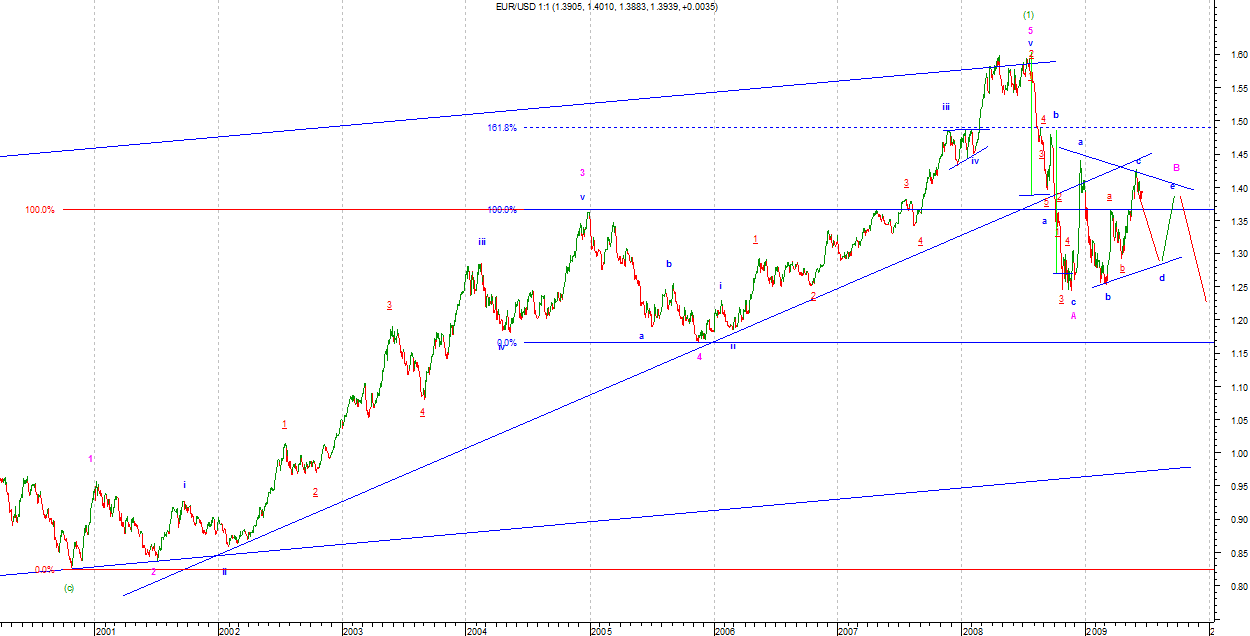
Task: Click the red 100.0% label at left edge
Action: click(x=40, y=210)
